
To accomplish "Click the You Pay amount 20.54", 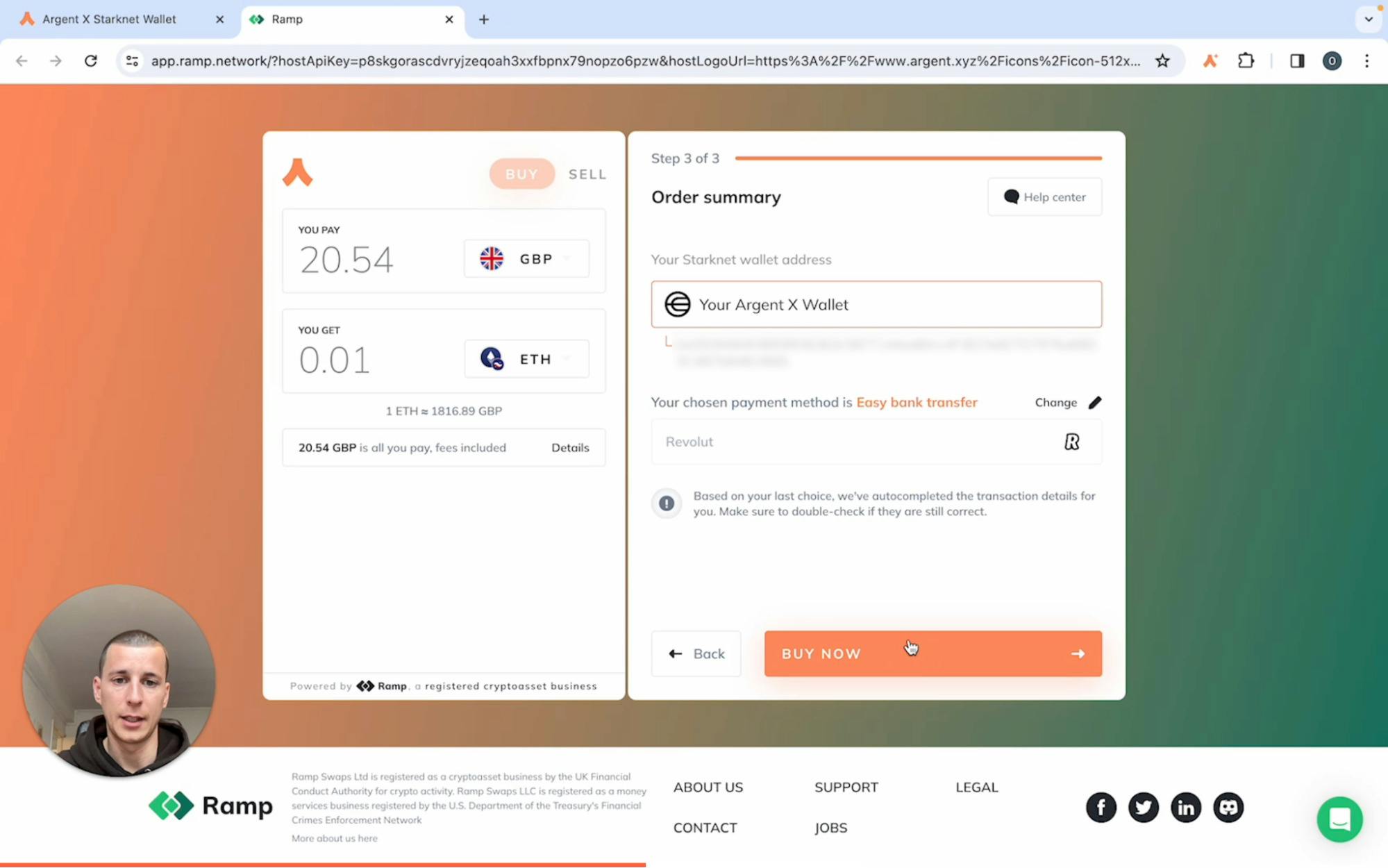I will [346, 260].
